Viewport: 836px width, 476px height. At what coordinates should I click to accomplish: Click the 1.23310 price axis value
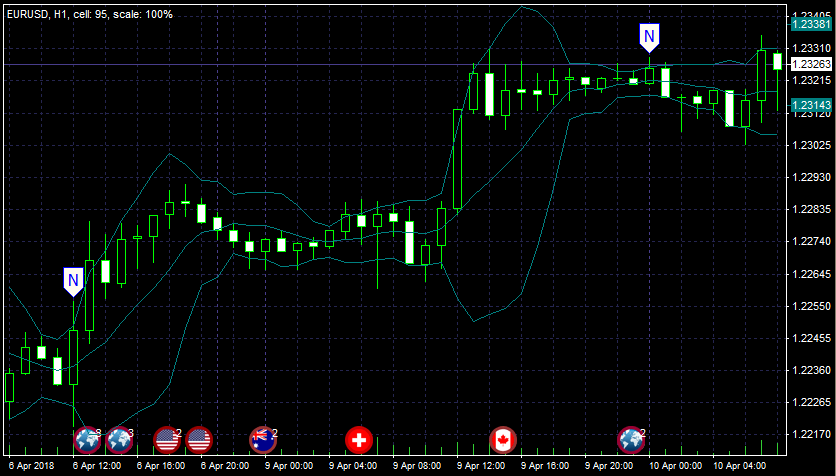(811, 49)
